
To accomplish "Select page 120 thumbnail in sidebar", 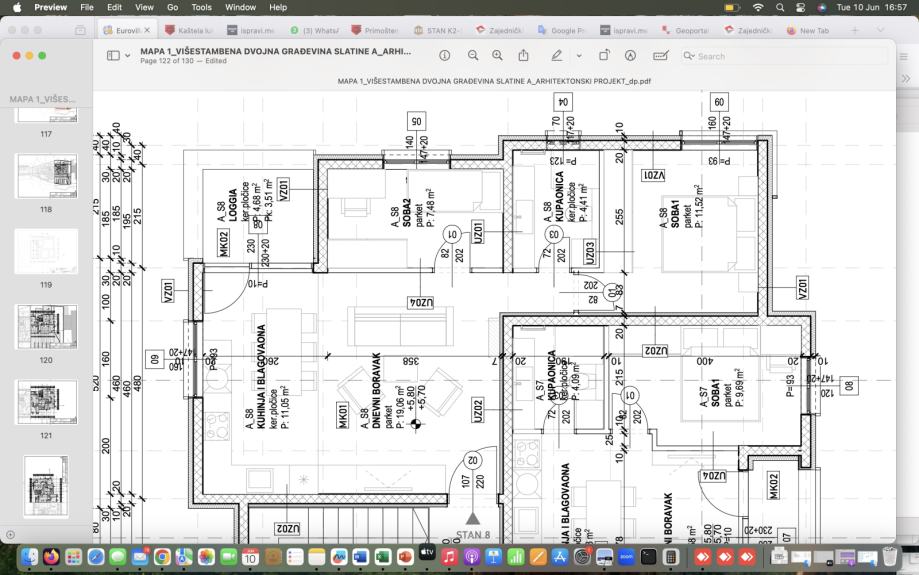I will tap(46, 327).
